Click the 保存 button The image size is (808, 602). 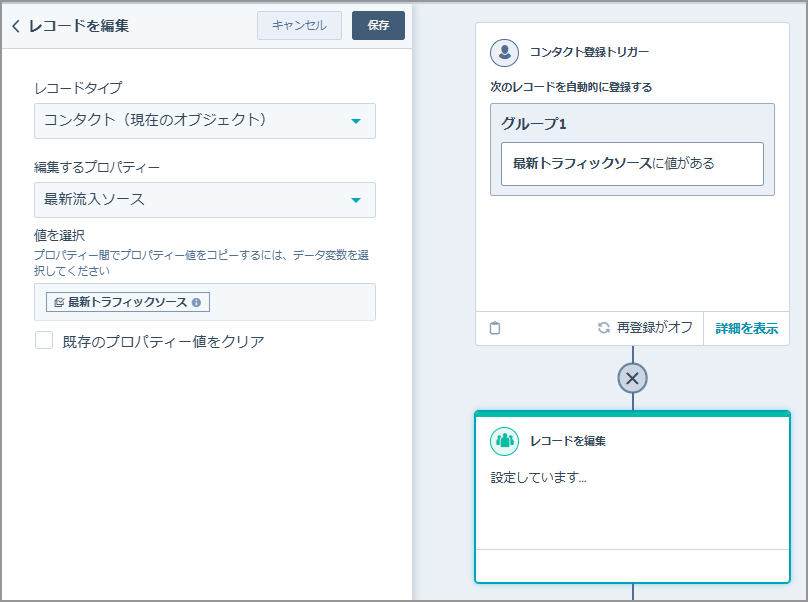click(378, 25)
